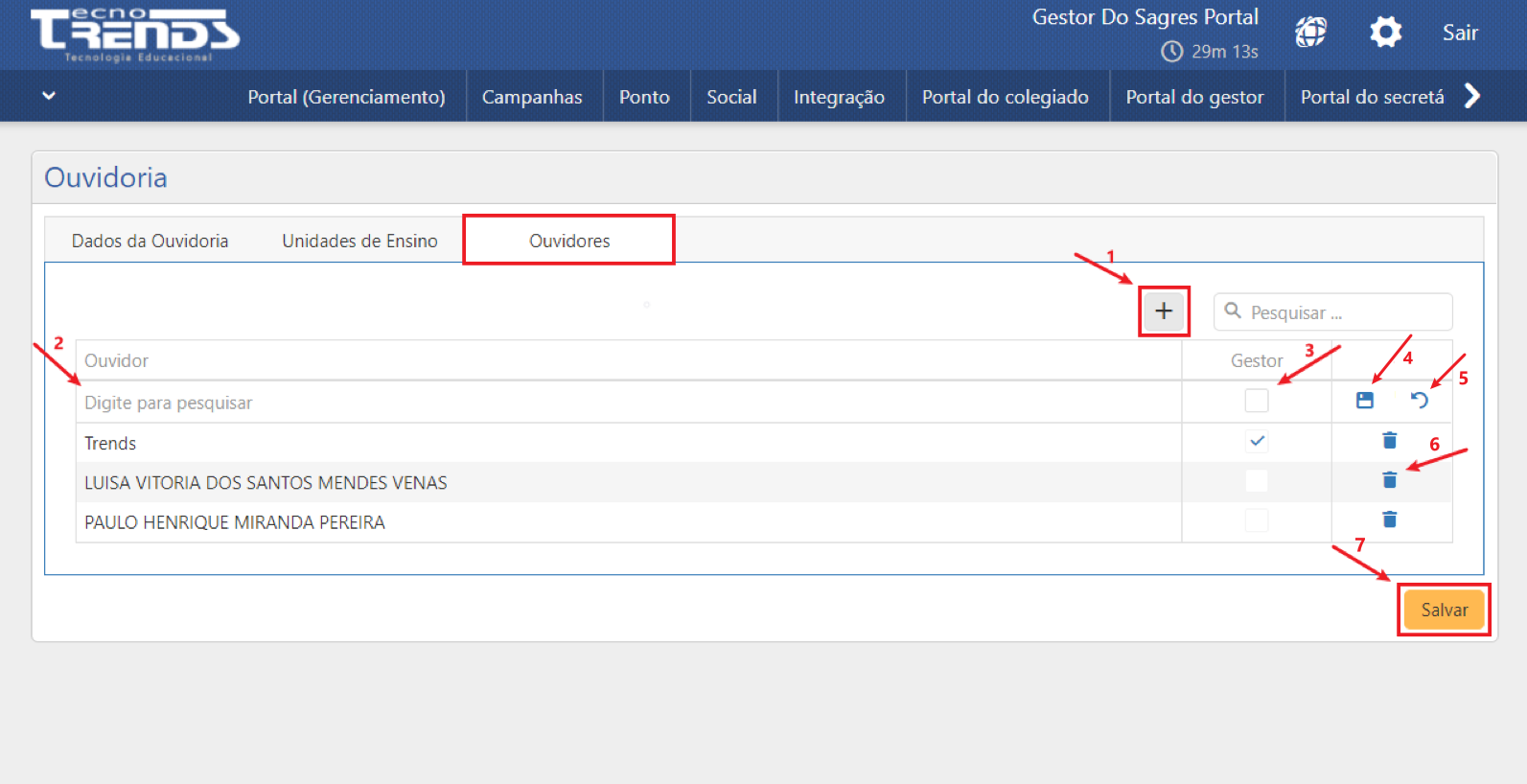
Task: Click the globe icon in header
Action: (1310, 33)
